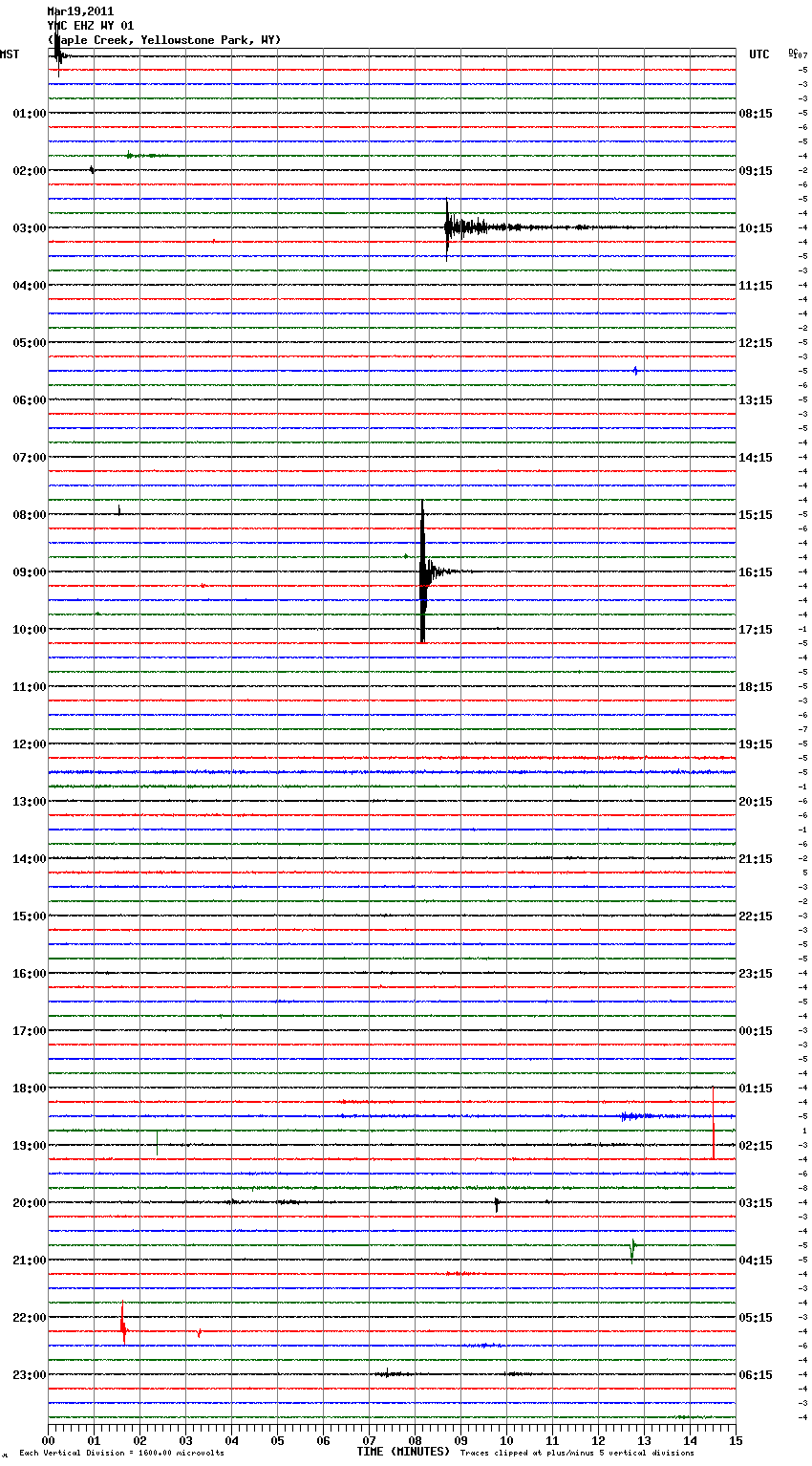
Task: Click the earthquake onset on the 03:00 trace
Action: point(447,228)
